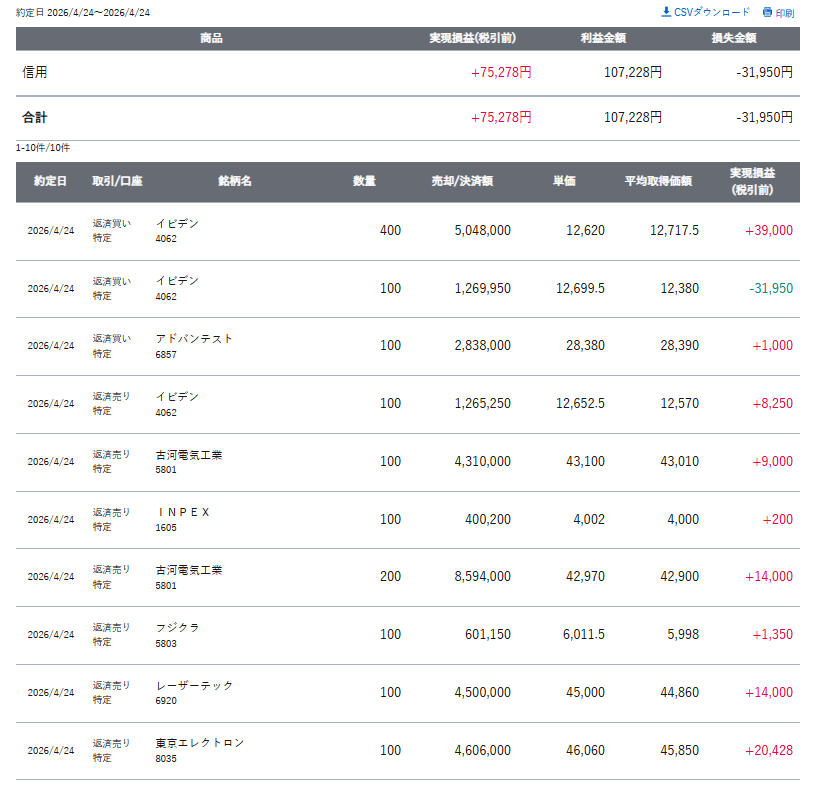Screen dimensions: 813x793
Task: Click the +20,428 realized profit value
Action: 768,751
